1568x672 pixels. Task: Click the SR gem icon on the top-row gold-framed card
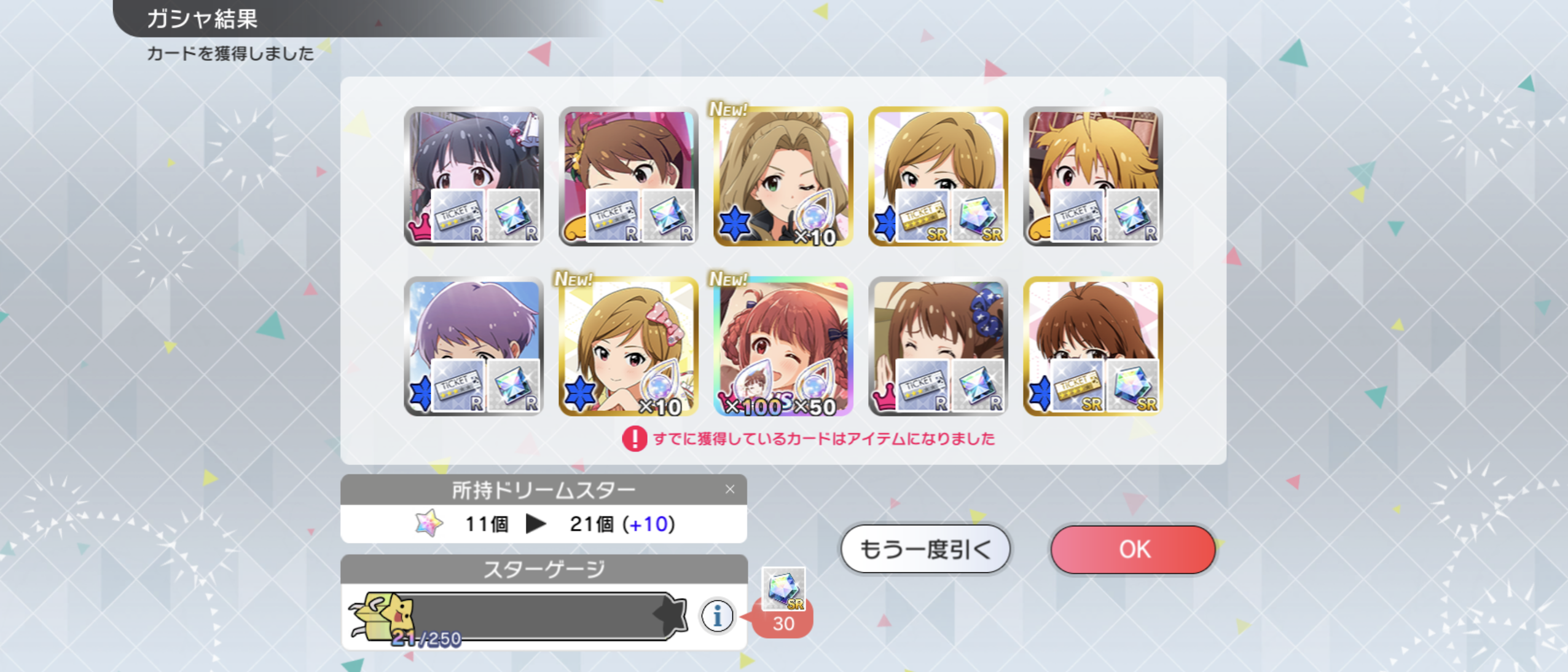click(x=978, y=216)
